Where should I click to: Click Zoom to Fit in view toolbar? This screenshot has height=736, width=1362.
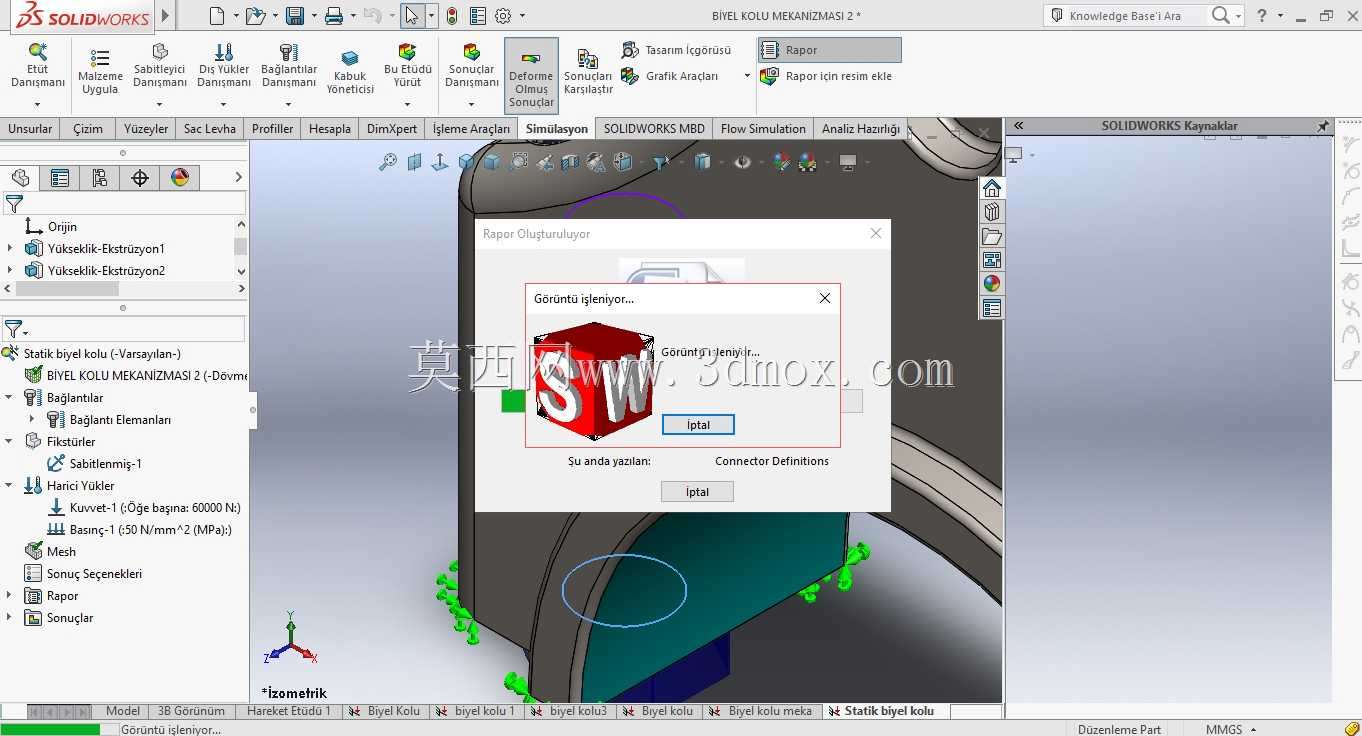click(x=388, y=161)
